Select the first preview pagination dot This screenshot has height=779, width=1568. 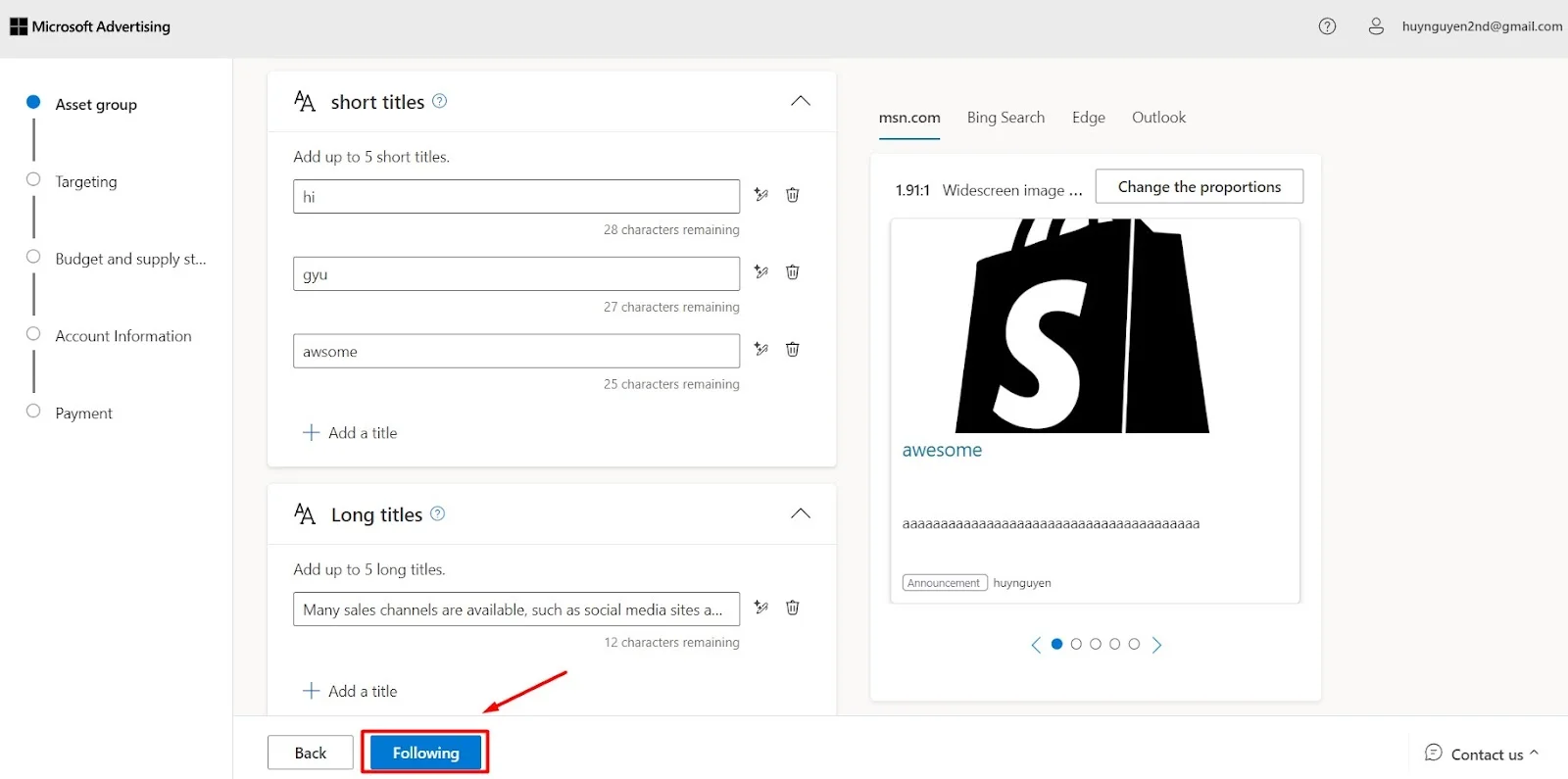tap(1056, 644)
